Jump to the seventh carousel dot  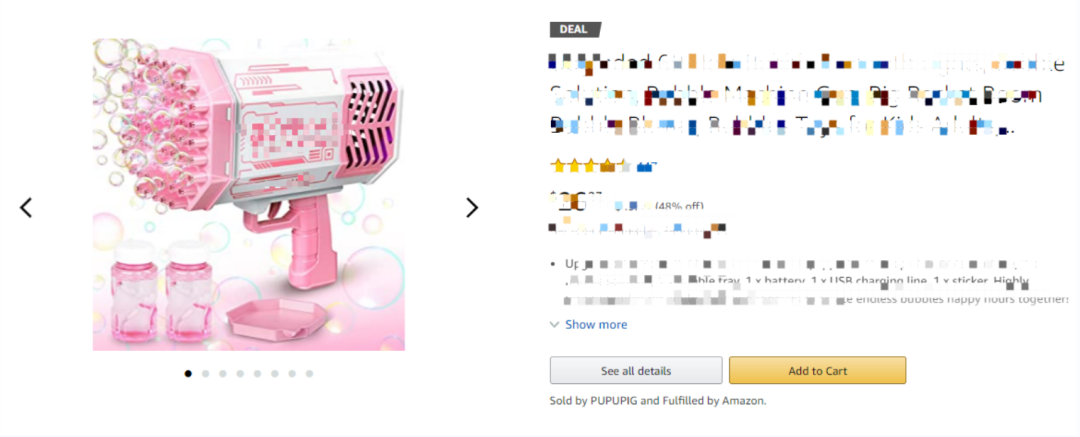(x=293, y=373)
